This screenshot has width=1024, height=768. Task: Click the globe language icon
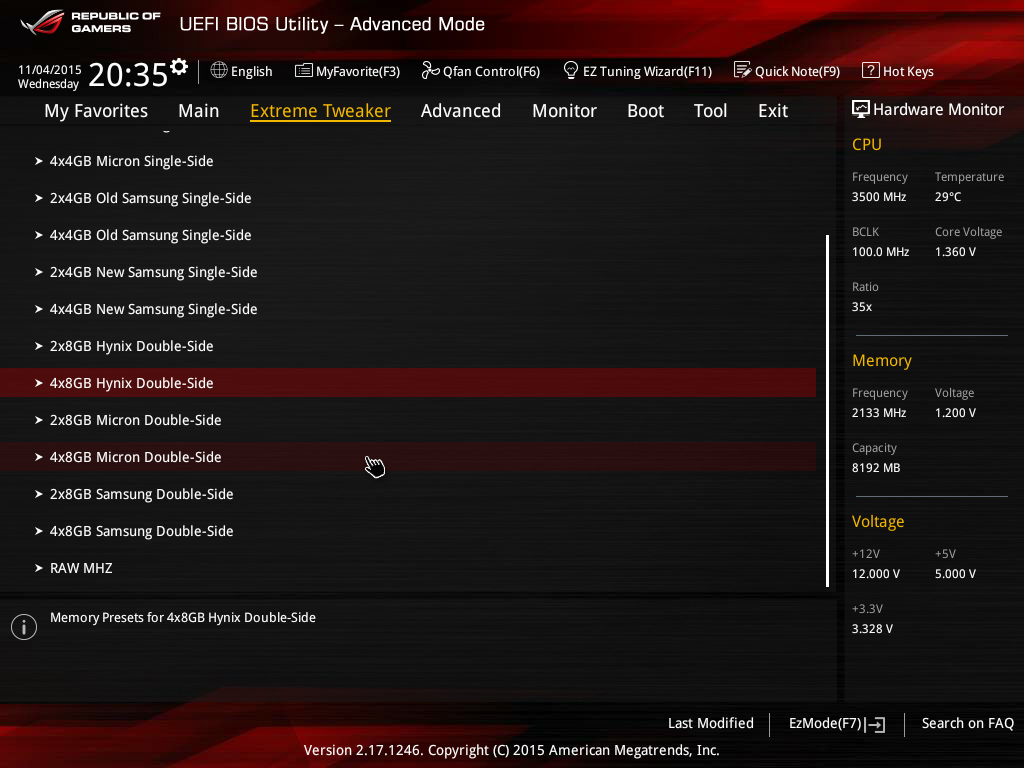pyautogui.click(x=219, y=70)
